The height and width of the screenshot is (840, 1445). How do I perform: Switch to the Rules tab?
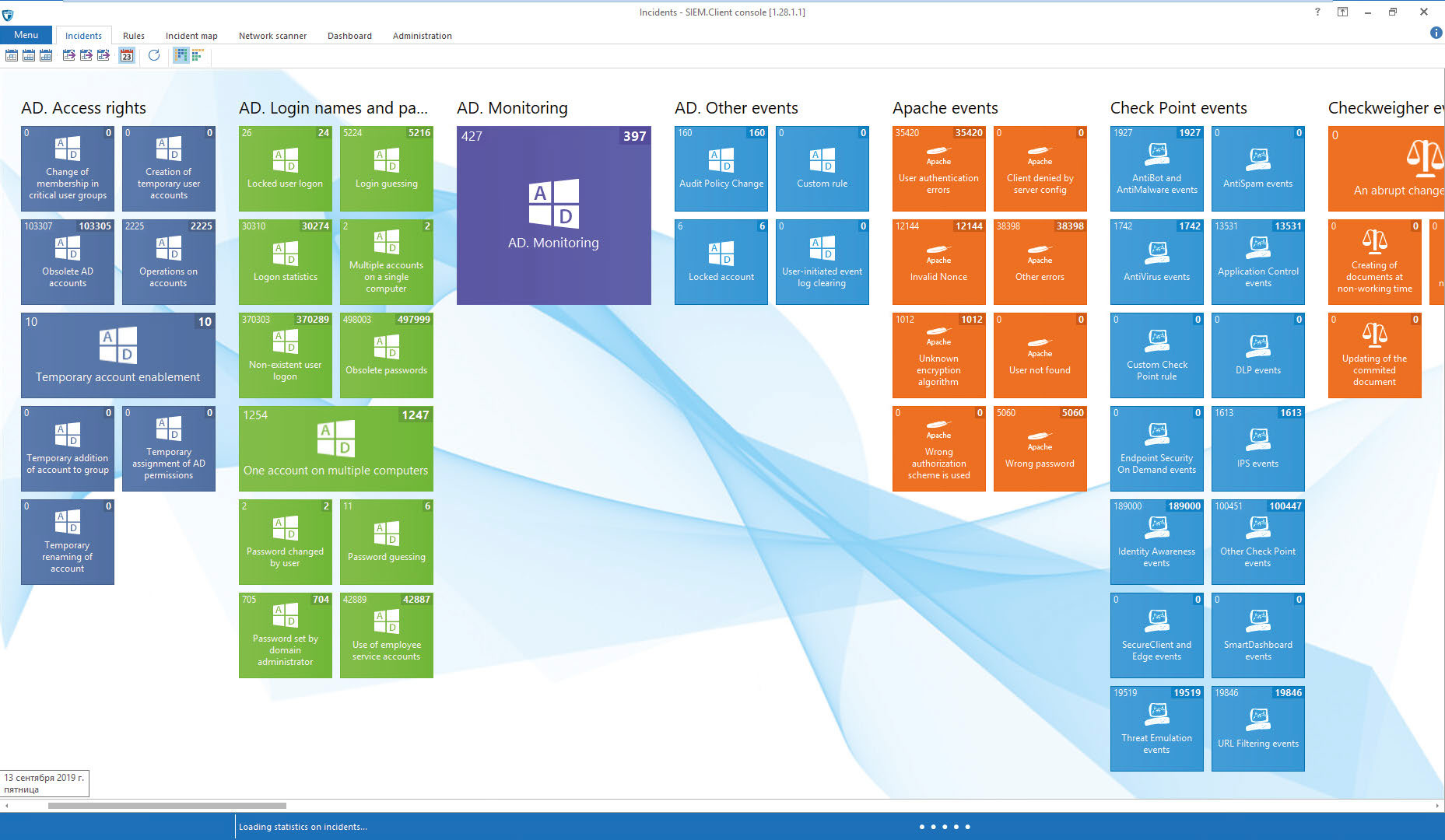[134, 36]
